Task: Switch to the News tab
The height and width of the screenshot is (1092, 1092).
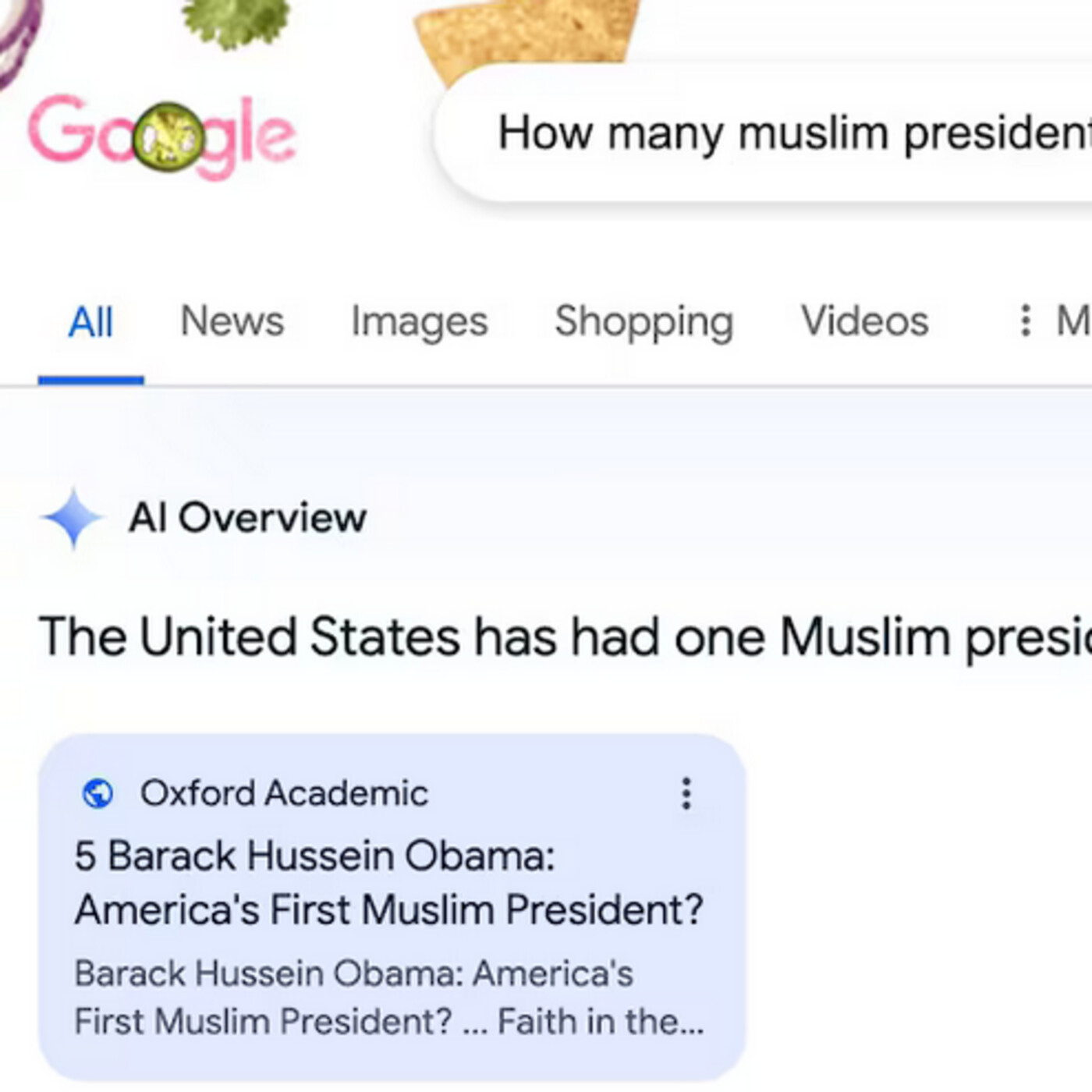Action: 232,321
